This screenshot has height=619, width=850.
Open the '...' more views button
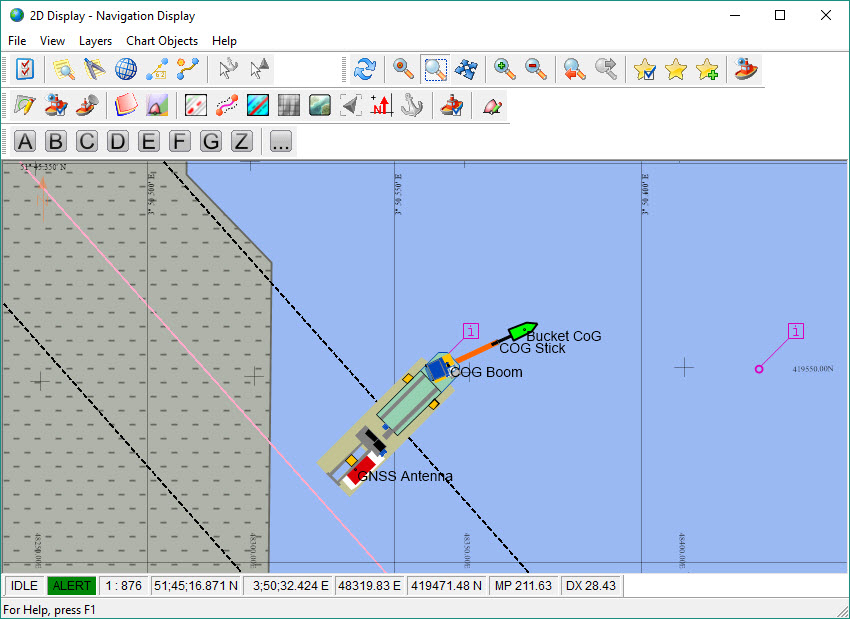[x=280, y=141]
